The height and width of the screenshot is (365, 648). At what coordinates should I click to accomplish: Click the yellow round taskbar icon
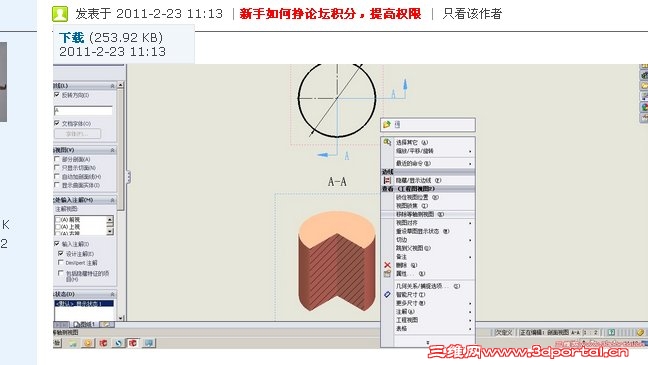click(88, 343)
